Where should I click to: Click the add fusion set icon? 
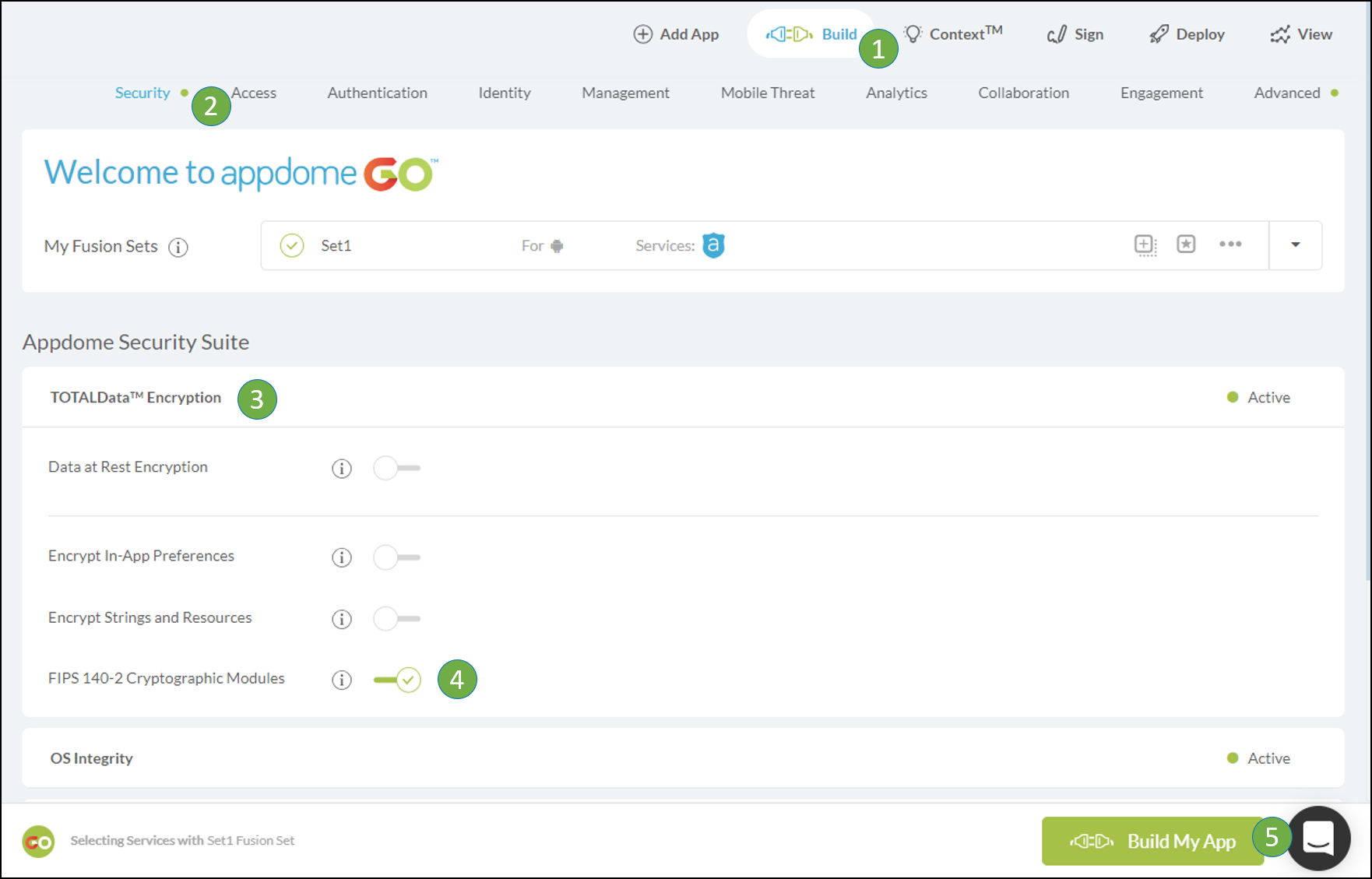click(1145, 245)
